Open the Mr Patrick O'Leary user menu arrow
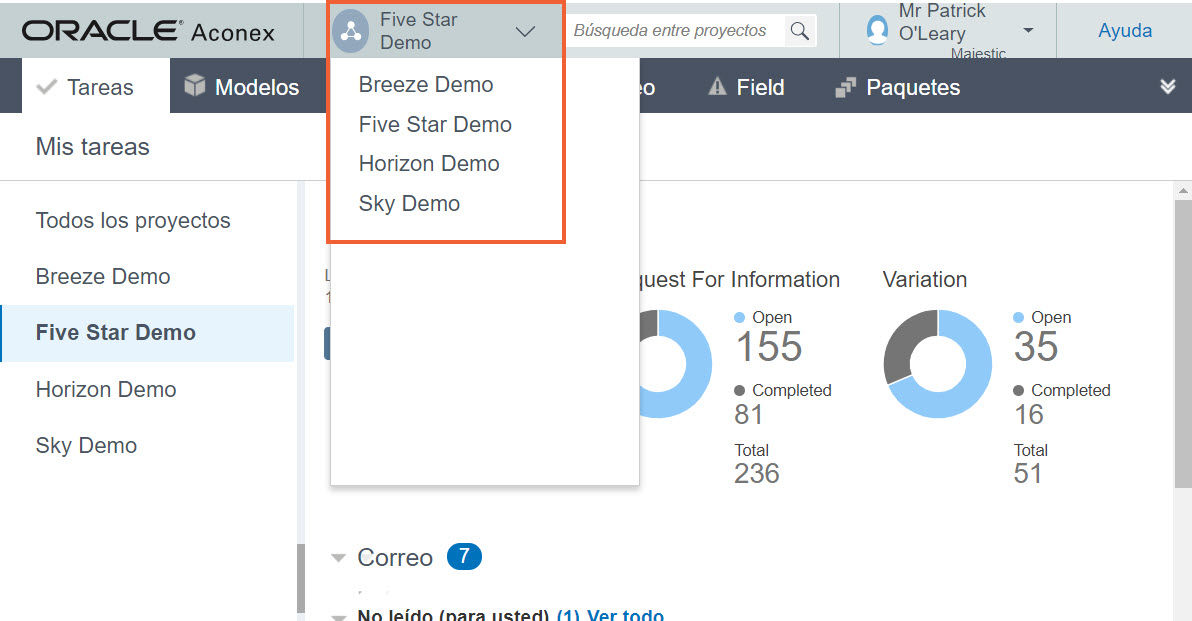This screenshot has height=621, width=1192. (x=1029, y=30)
